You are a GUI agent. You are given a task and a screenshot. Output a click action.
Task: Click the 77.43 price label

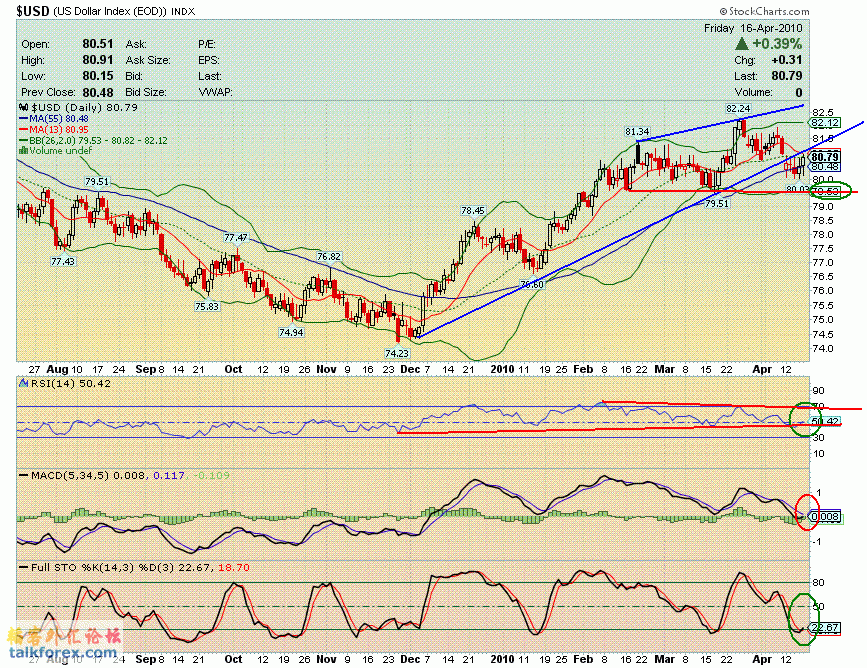tap(62, 262)
